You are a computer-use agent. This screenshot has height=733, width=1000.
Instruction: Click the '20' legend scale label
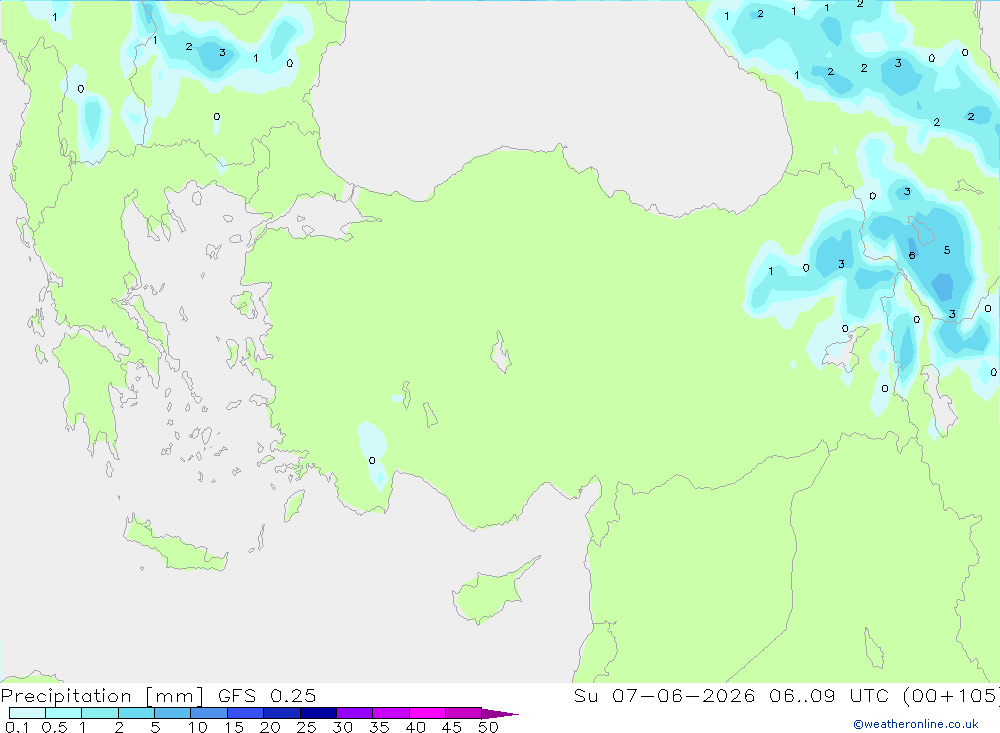270,727
